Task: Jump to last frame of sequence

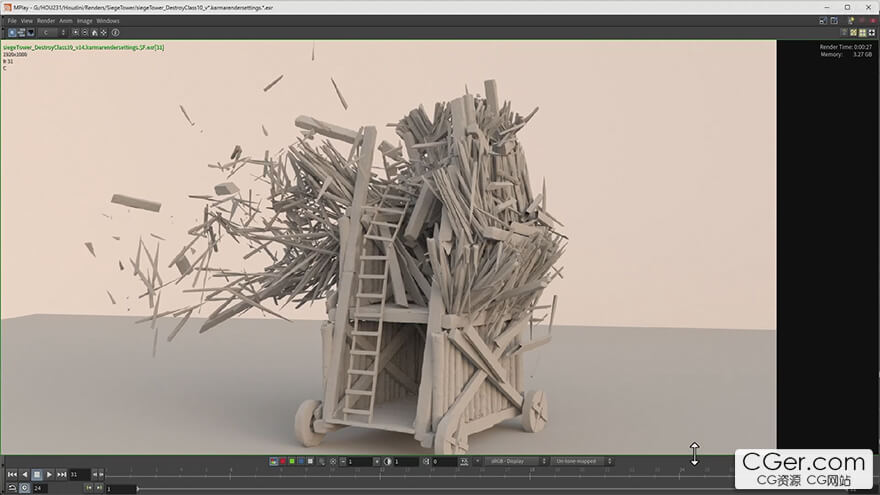Action: tap(61, 474)
